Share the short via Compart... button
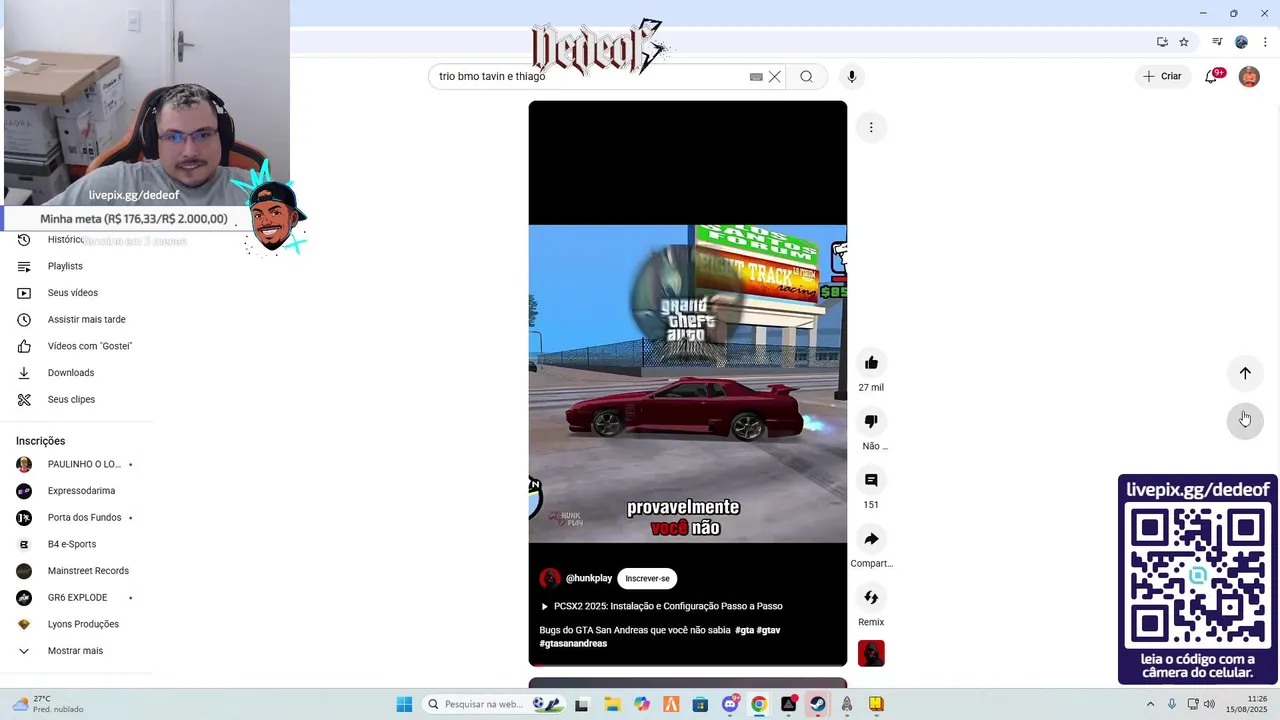Screen dimensions: 1280x720 pyautogui.click(x=871, y=540)
